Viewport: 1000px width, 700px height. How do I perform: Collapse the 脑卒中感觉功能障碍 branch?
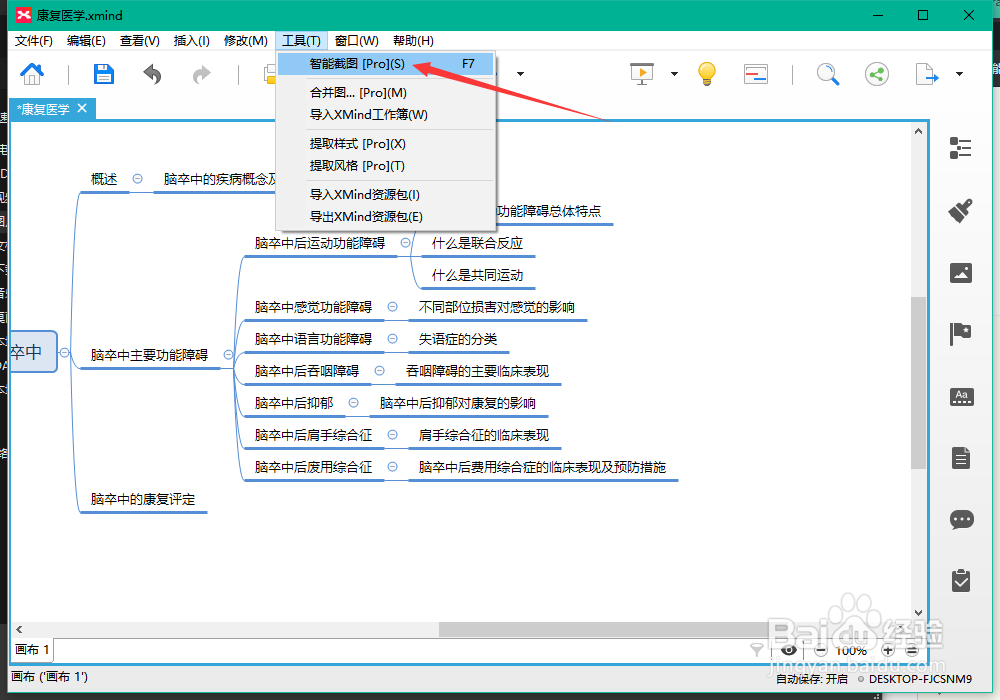393,307
